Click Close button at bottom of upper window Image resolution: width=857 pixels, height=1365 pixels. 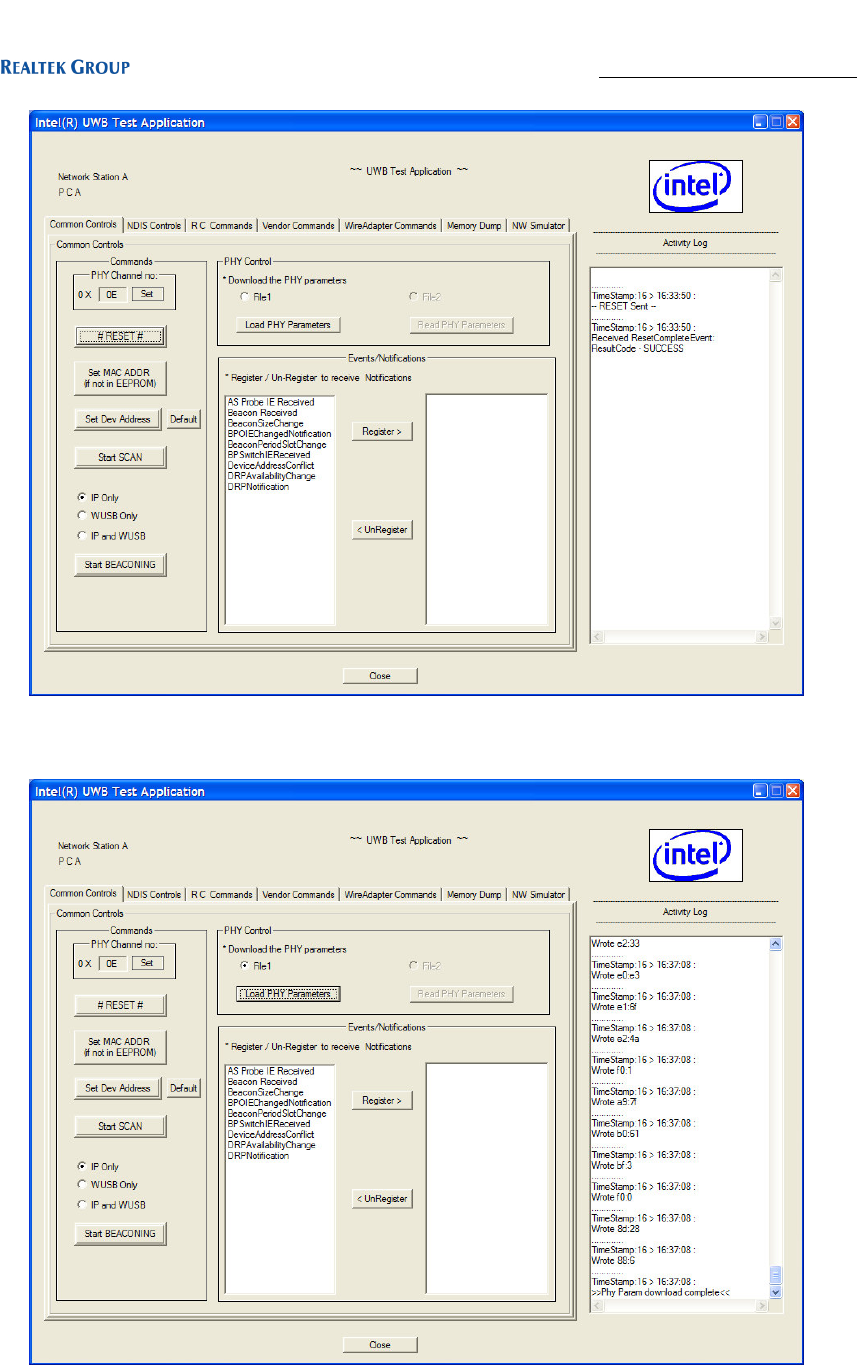tap(380, 675)
